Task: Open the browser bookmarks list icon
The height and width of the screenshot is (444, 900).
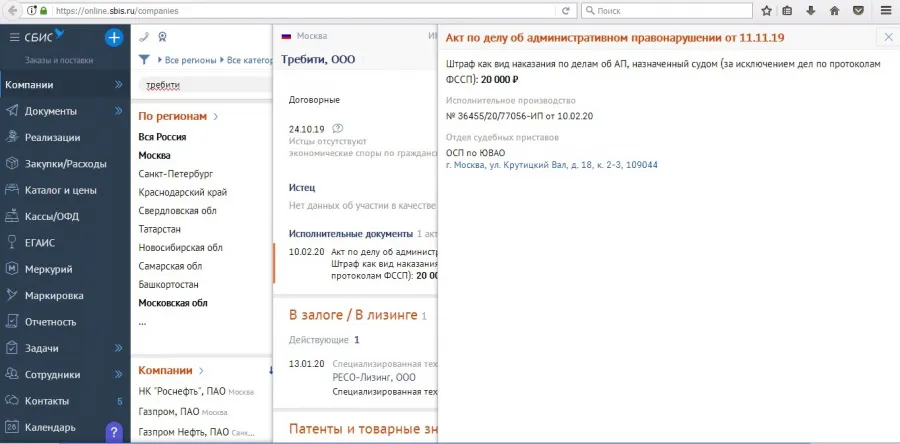Action: pyautogui.click(x=788, y=11)
